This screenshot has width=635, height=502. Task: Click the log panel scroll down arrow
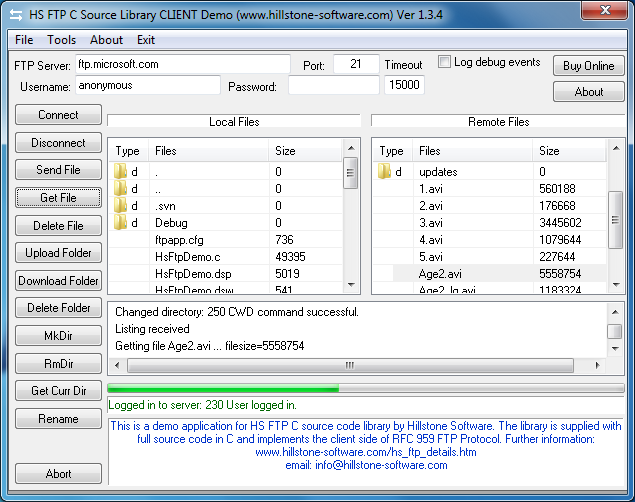[x=615, y=348]
